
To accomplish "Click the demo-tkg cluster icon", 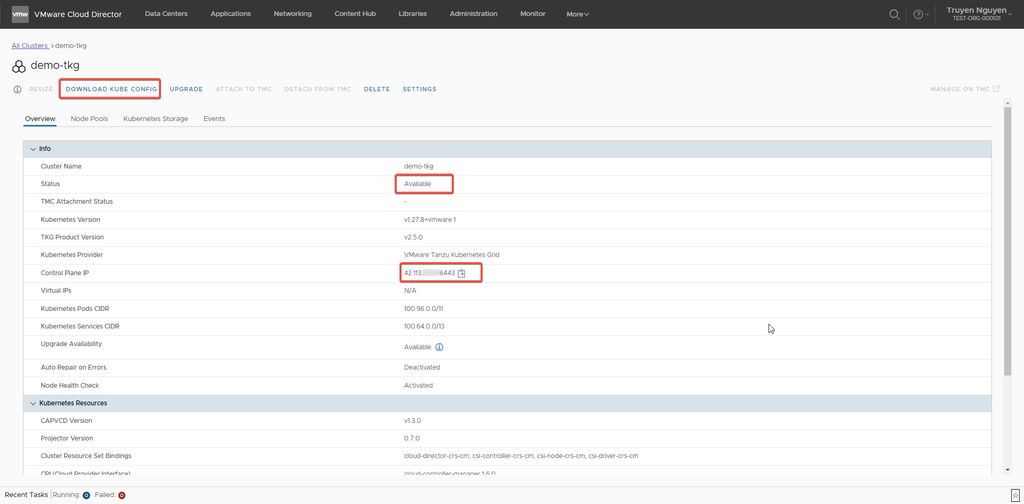I will pos(19,66).
